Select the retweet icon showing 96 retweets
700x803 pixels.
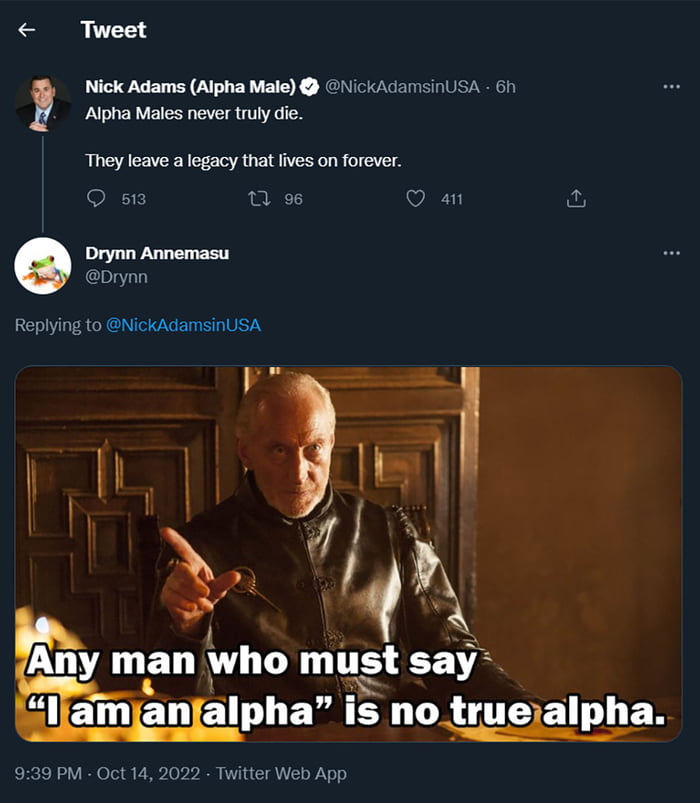click(261, 198)
